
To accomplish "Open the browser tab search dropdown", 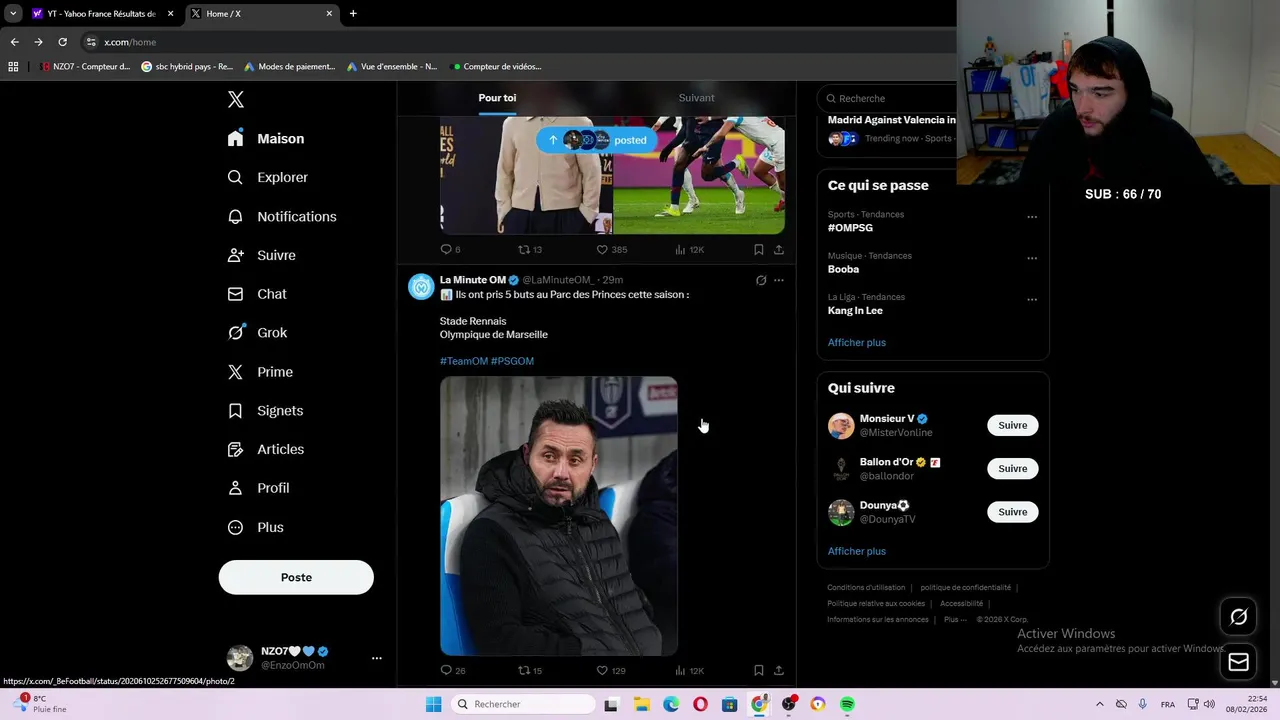I will 13,14.
